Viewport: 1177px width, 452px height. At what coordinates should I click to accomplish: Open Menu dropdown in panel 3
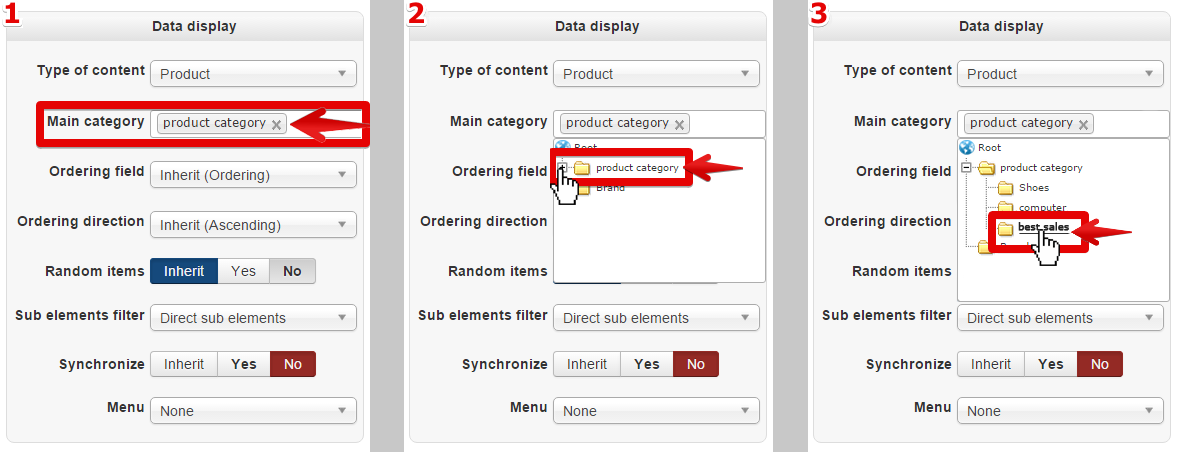coord(1060,411)
